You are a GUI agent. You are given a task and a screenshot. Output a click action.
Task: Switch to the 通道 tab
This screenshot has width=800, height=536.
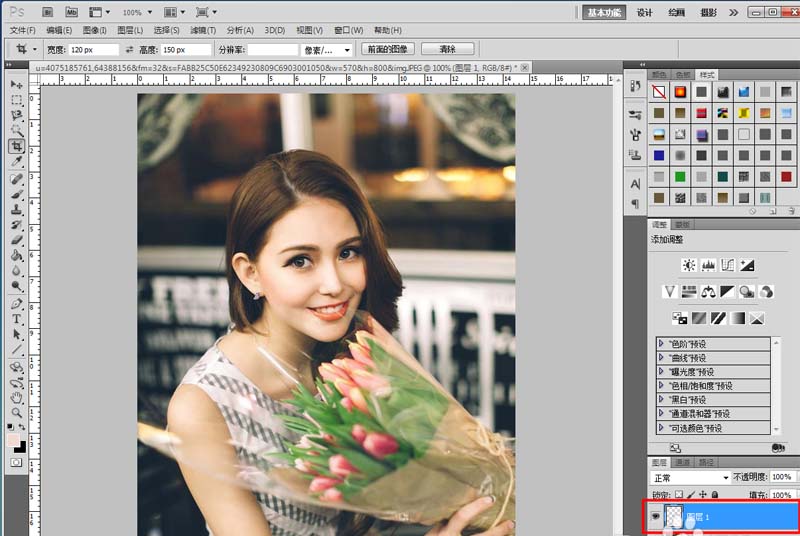coord(683,463)
